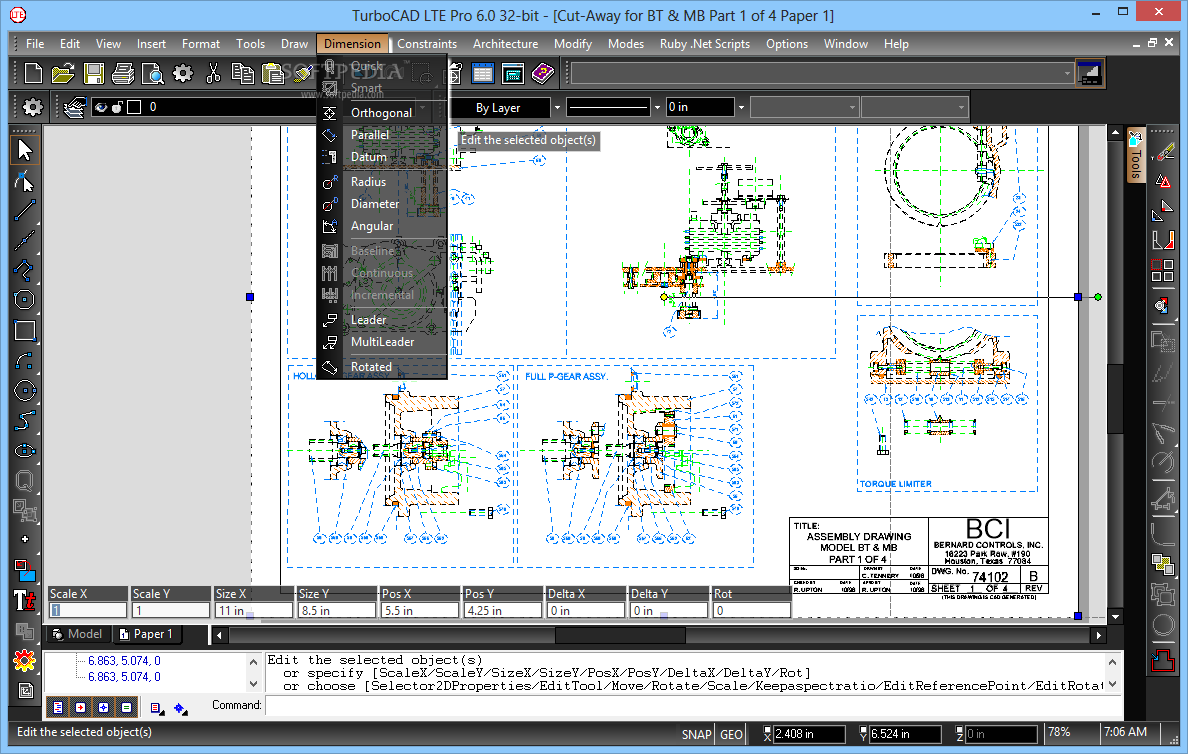This screenshot has height=754, width=1188.
Task: Open the red list flyout in command panel
Action: pos(157,708)
